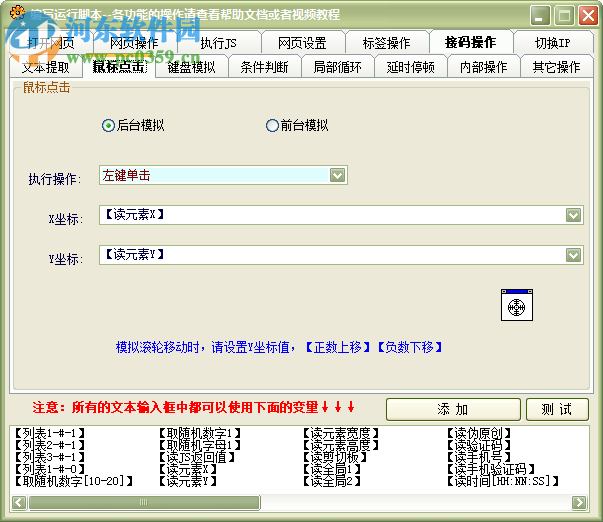Click variable 【读伪原创】
The width and height of the screenshot is (603, 522).
pyautogui.click(x=479, y=434)
